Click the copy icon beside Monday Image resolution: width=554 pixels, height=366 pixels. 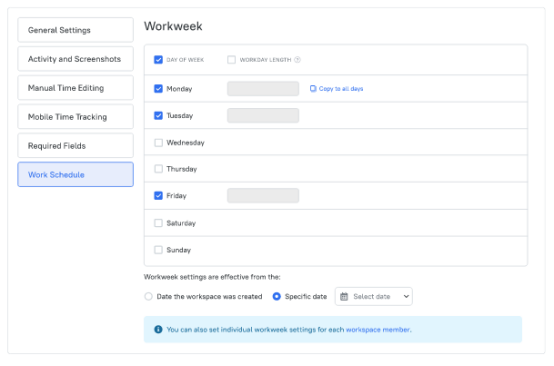[313, 88]
